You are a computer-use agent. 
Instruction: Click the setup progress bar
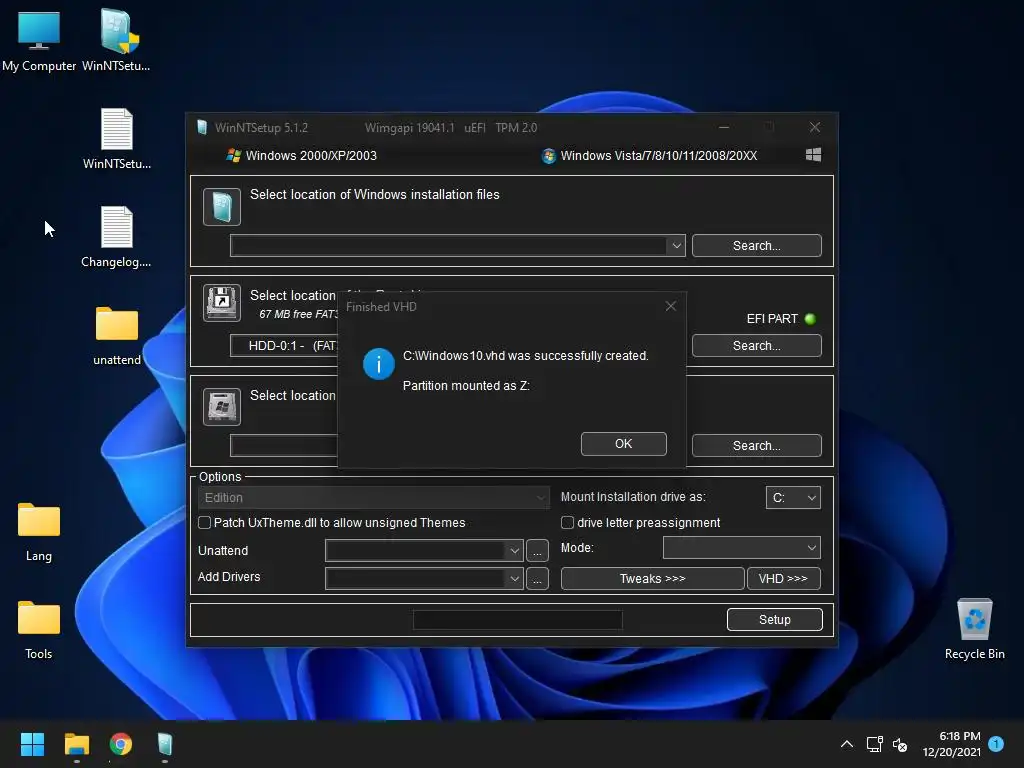tap(518, 620)
